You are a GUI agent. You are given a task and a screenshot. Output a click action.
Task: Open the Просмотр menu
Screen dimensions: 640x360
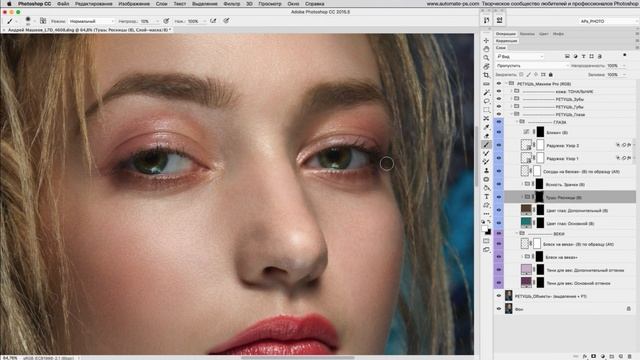(x=270, y=4)
